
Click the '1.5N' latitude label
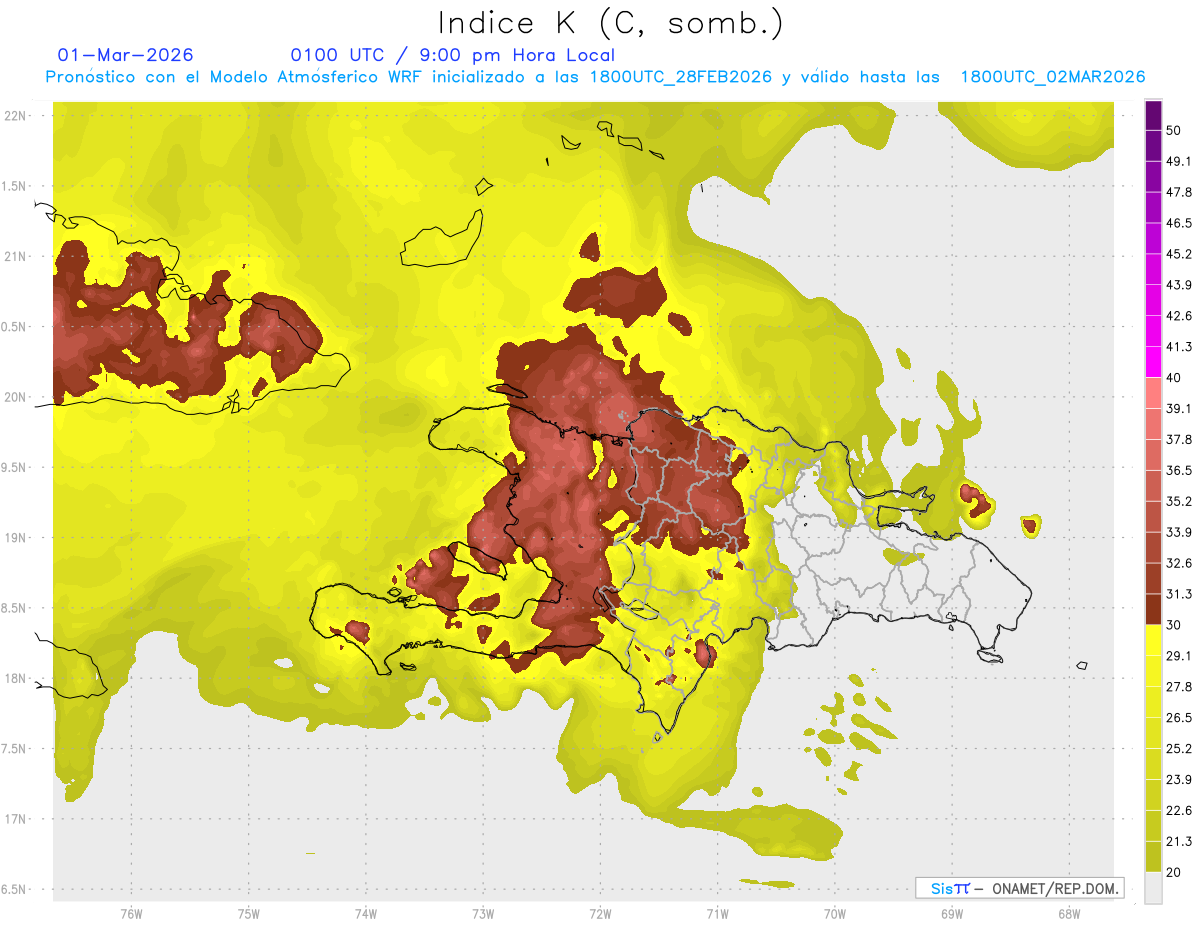point(14,186)
